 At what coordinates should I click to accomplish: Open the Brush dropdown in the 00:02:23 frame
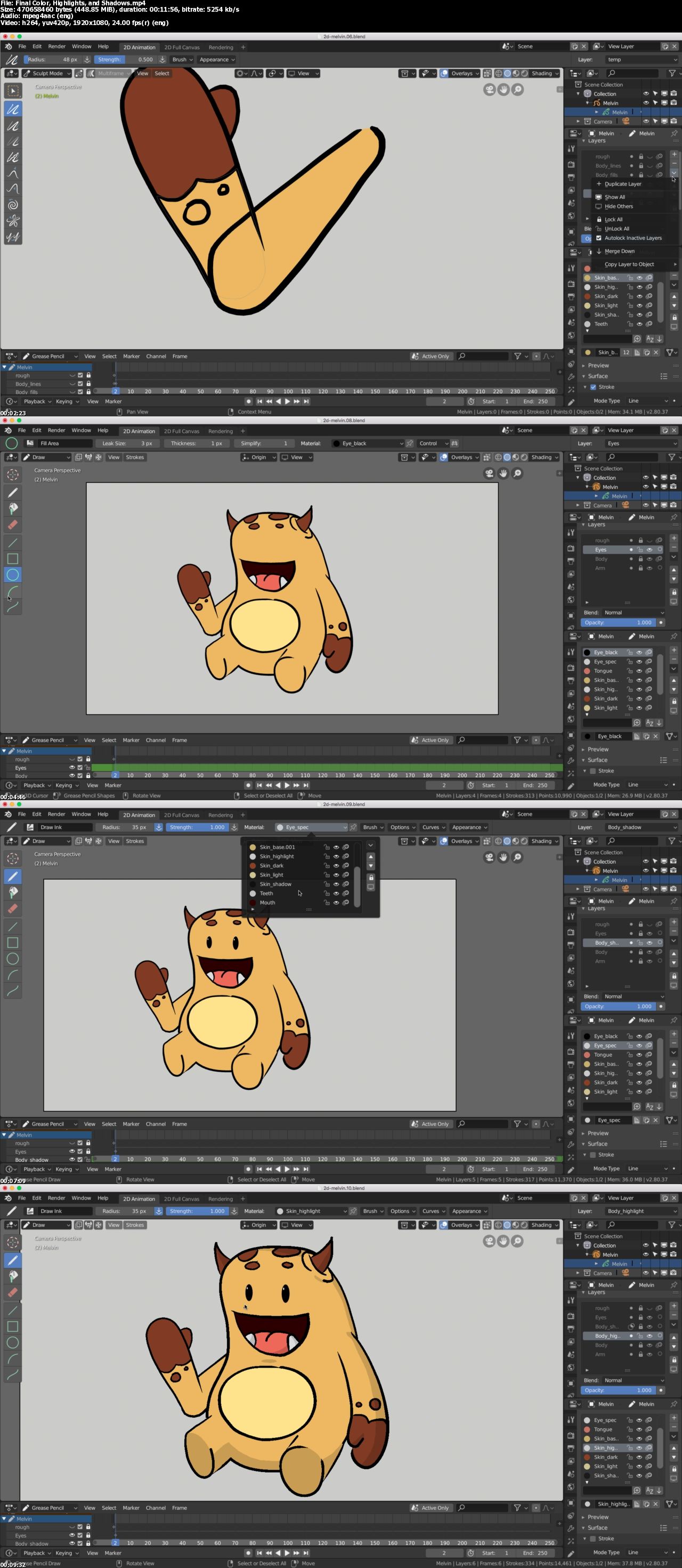pyautogui.click(x=182, y=60)
